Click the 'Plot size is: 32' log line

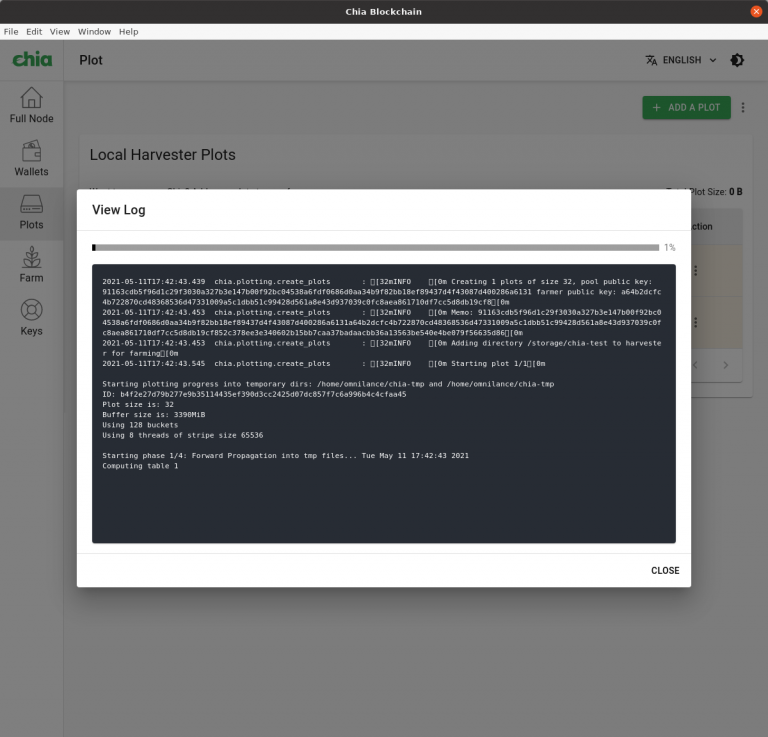point(138,404)
